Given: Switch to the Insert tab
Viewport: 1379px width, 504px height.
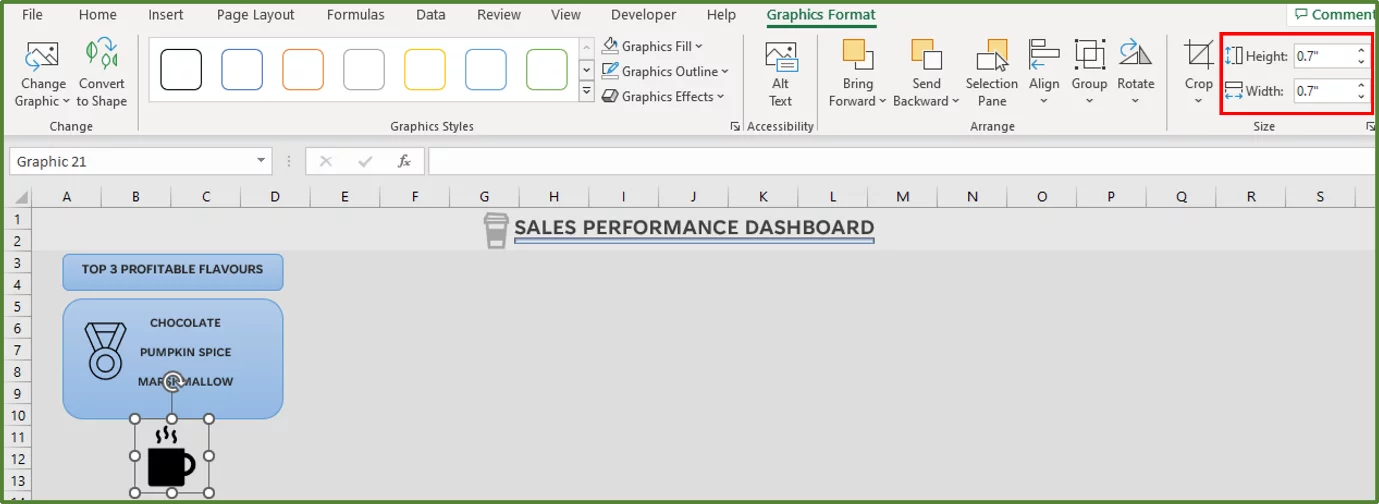Looking at the screenshot, I should [x=165, y=14].
